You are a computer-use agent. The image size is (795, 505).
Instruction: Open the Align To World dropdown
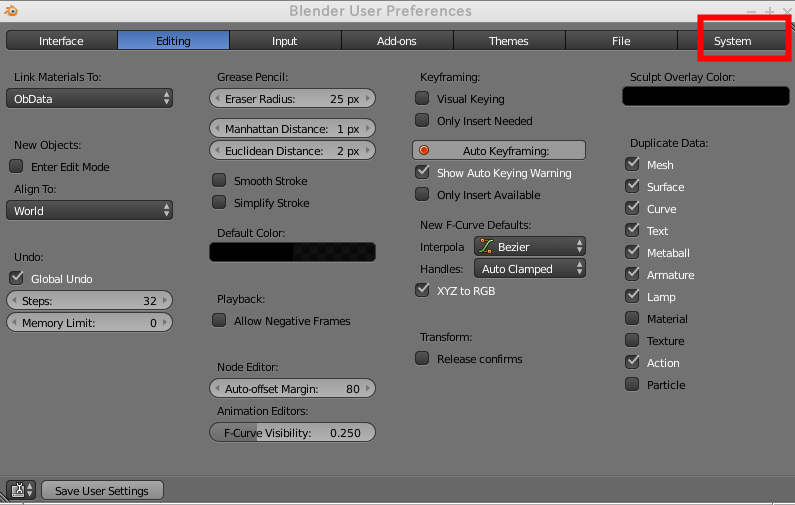89,210
